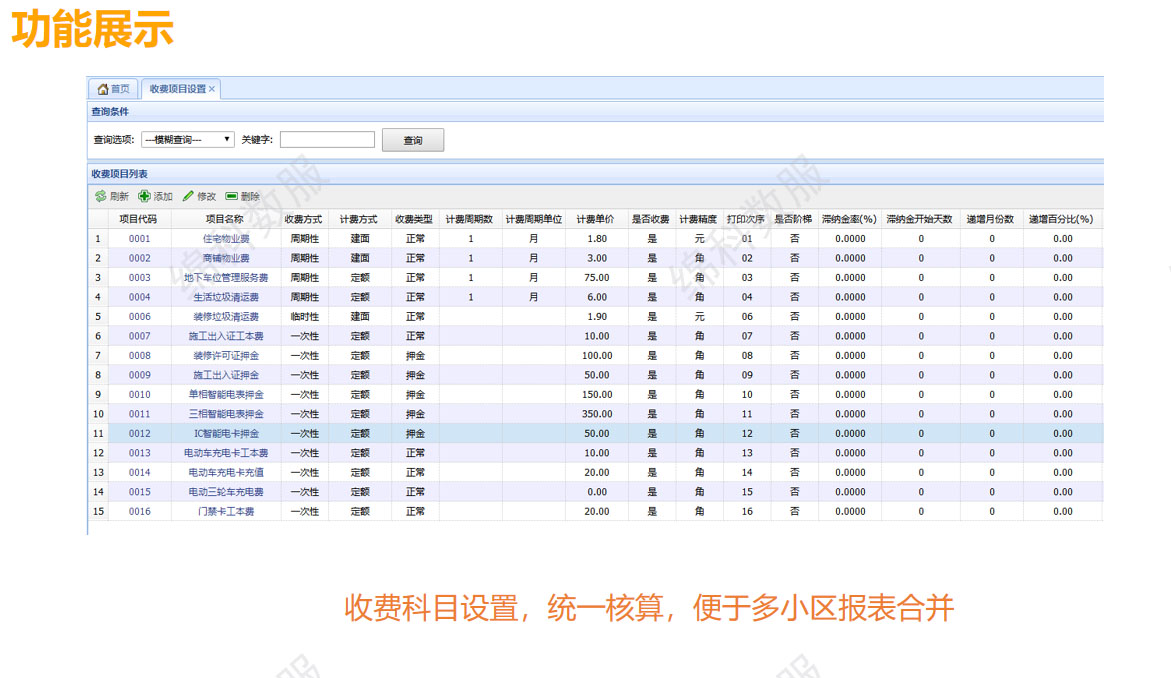The width and height of the screenshot is (1171, 678).
Task: Click the 临时性 charge method cell
Action: [305, 317]
